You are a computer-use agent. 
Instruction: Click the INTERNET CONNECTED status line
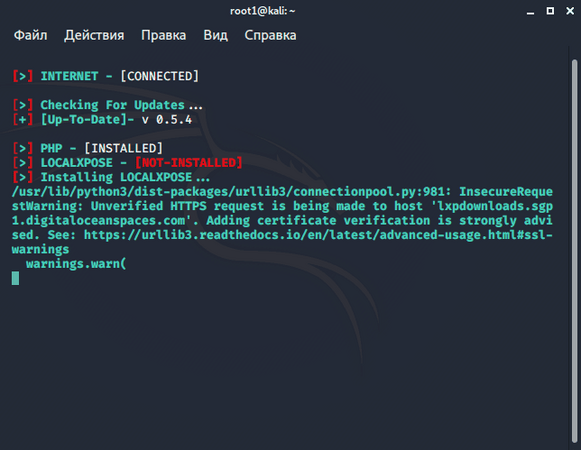click(106, 76)
